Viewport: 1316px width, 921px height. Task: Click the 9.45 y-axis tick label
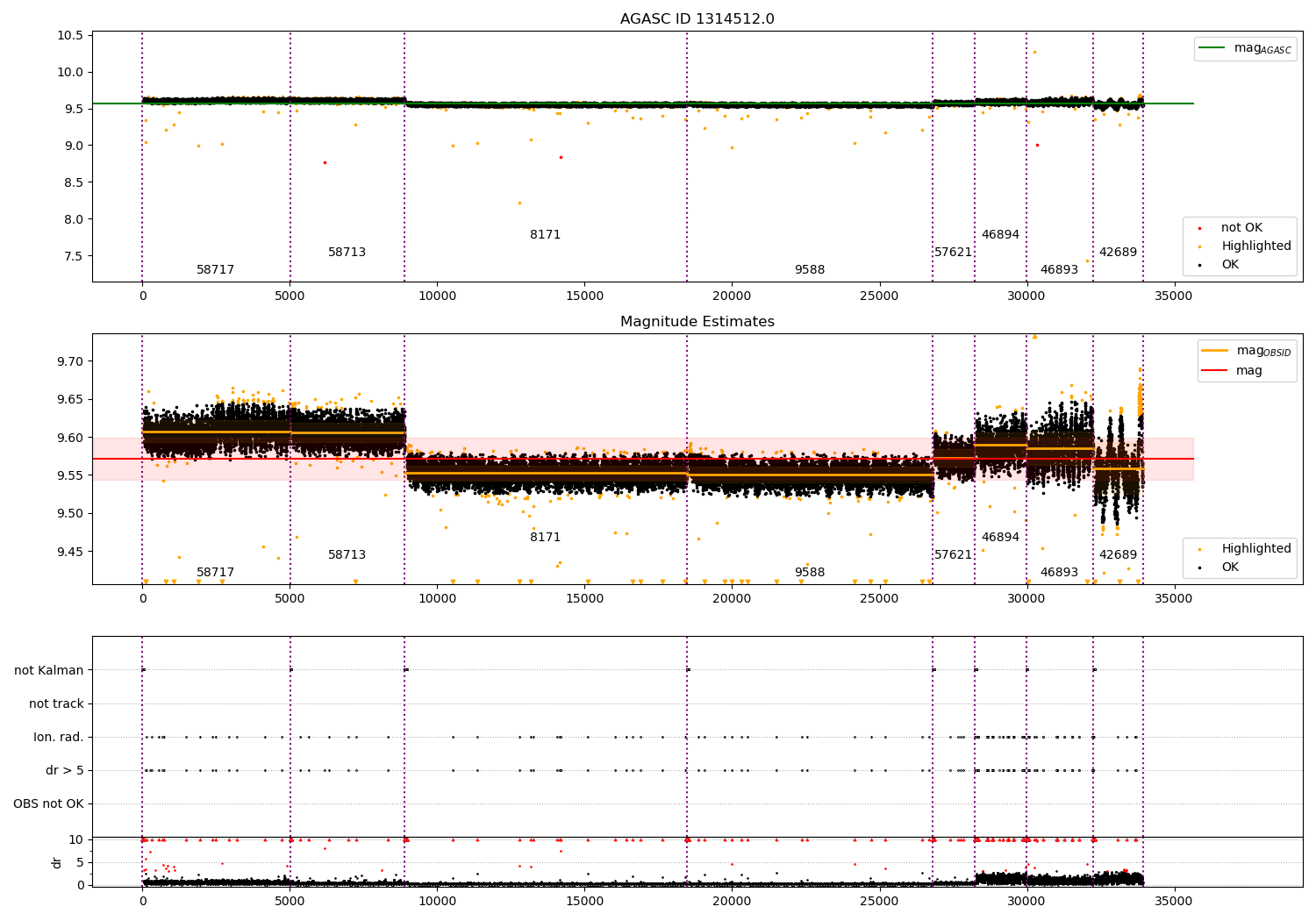[70, 552]
